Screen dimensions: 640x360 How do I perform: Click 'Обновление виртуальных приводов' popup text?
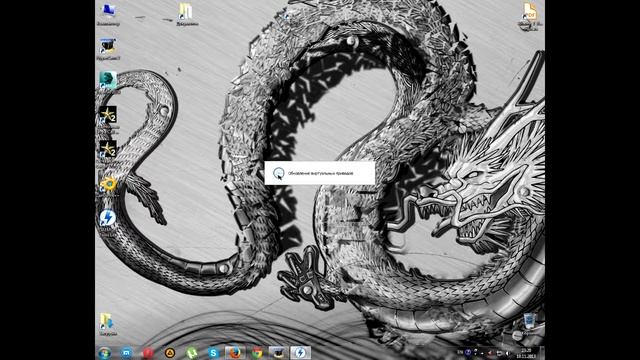click(320, 173)
